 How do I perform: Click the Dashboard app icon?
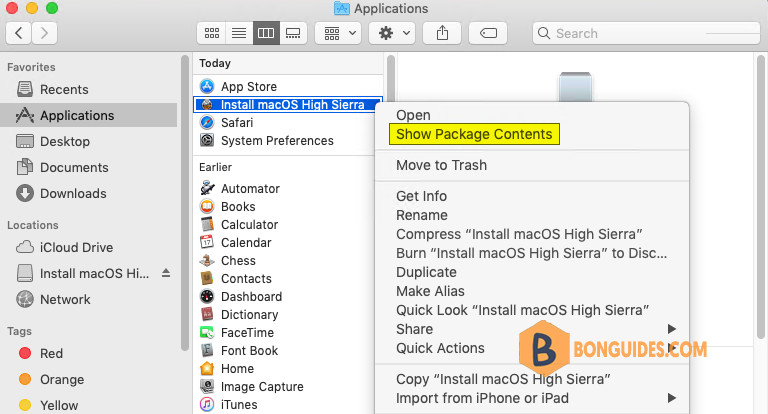pos(207,296)
